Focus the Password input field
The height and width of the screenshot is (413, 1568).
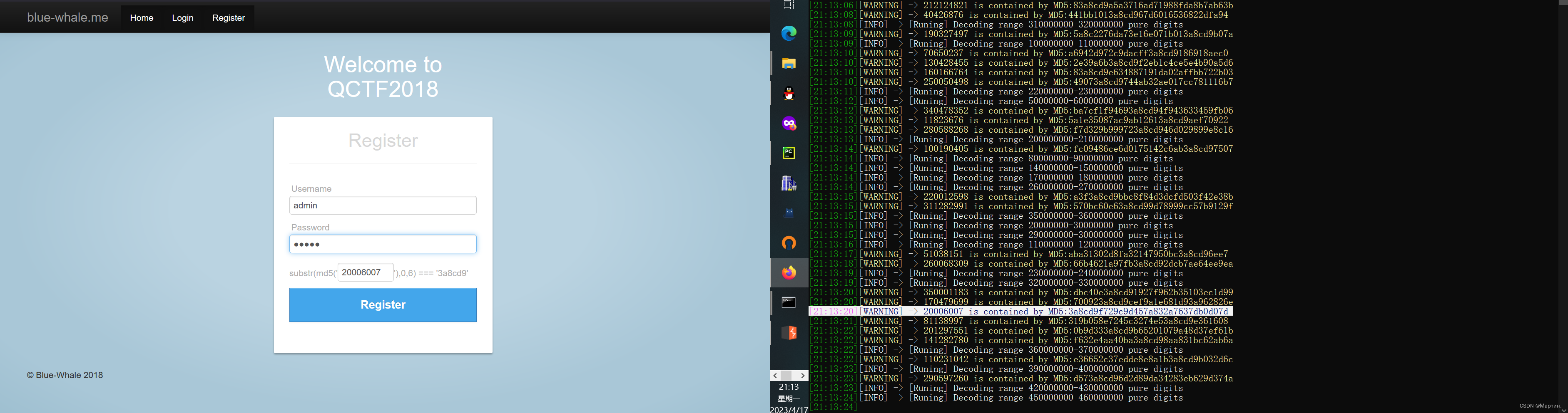pyautogui.click(x=383, y=244)
